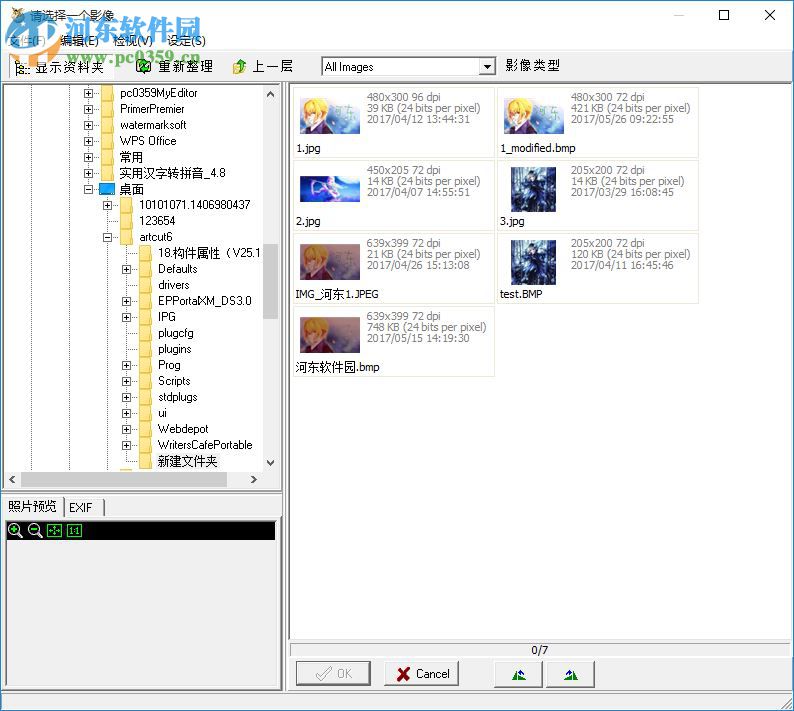Image resolution: width=794 pixels, height=711 pixels.
Task: Click the rotate left button
Action: pos(519,674)
